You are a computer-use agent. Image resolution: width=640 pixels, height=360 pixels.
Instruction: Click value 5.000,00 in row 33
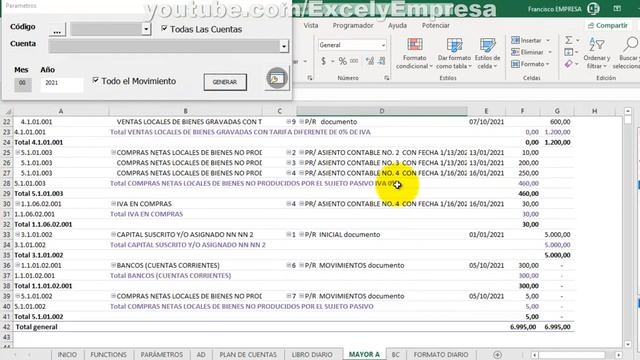(x=557, y=235)
